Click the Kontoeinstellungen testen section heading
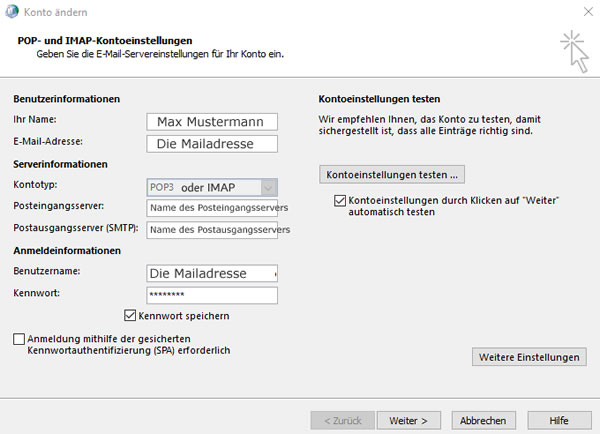Image resolution: width=600 pixels, height=434 pixels. (x=379, y=99)
